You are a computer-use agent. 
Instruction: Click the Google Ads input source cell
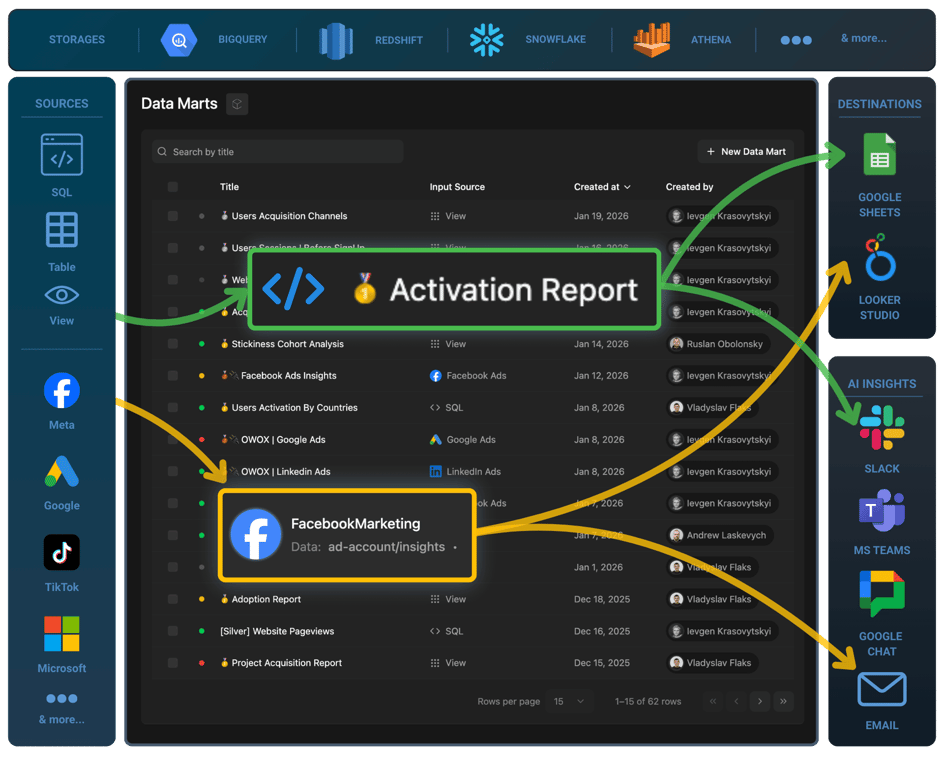(x=462, y=440)
